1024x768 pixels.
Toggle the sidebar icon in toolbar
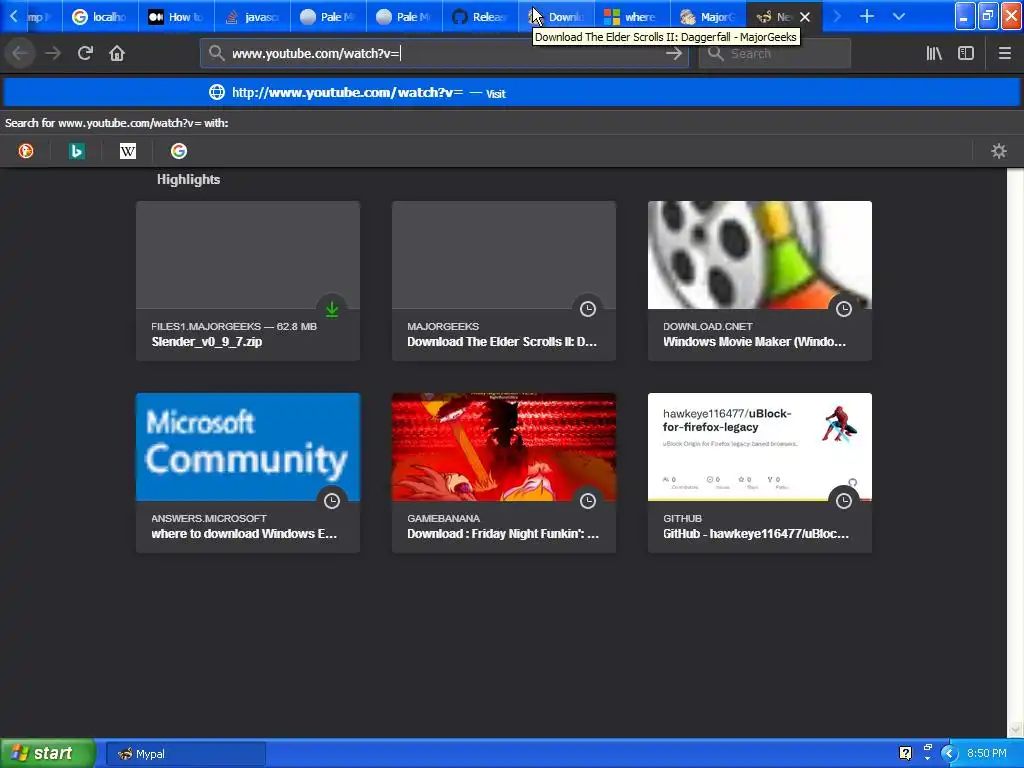(x=966, y=54)
